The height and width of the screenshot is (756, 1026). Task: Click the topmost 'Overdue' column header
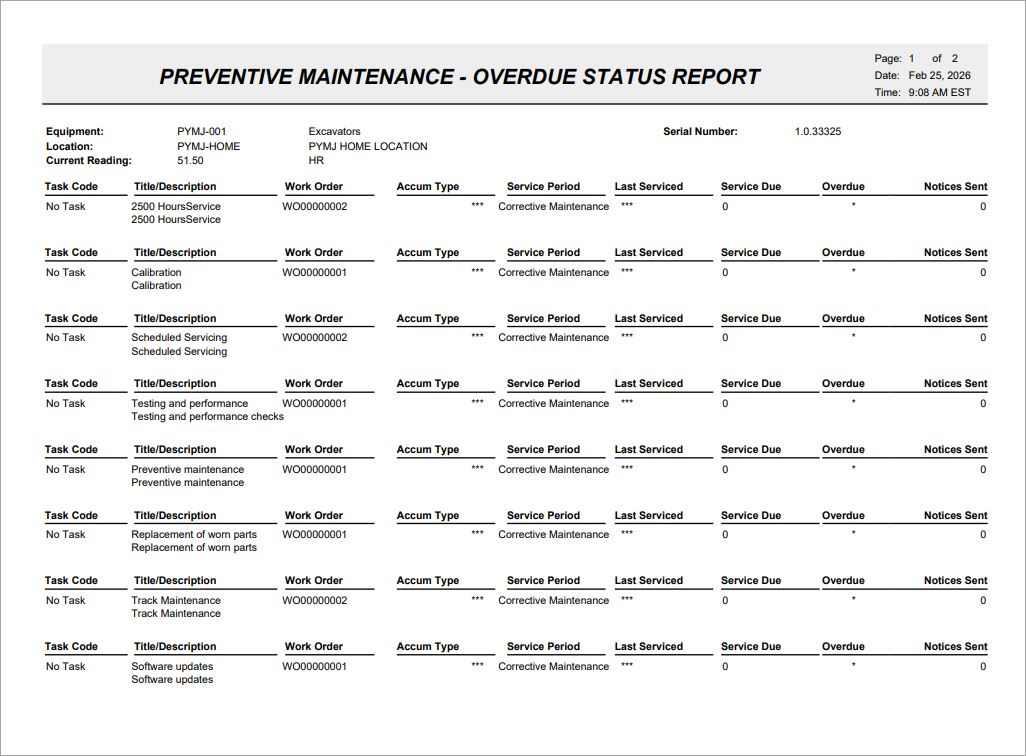tap(843, 187)
